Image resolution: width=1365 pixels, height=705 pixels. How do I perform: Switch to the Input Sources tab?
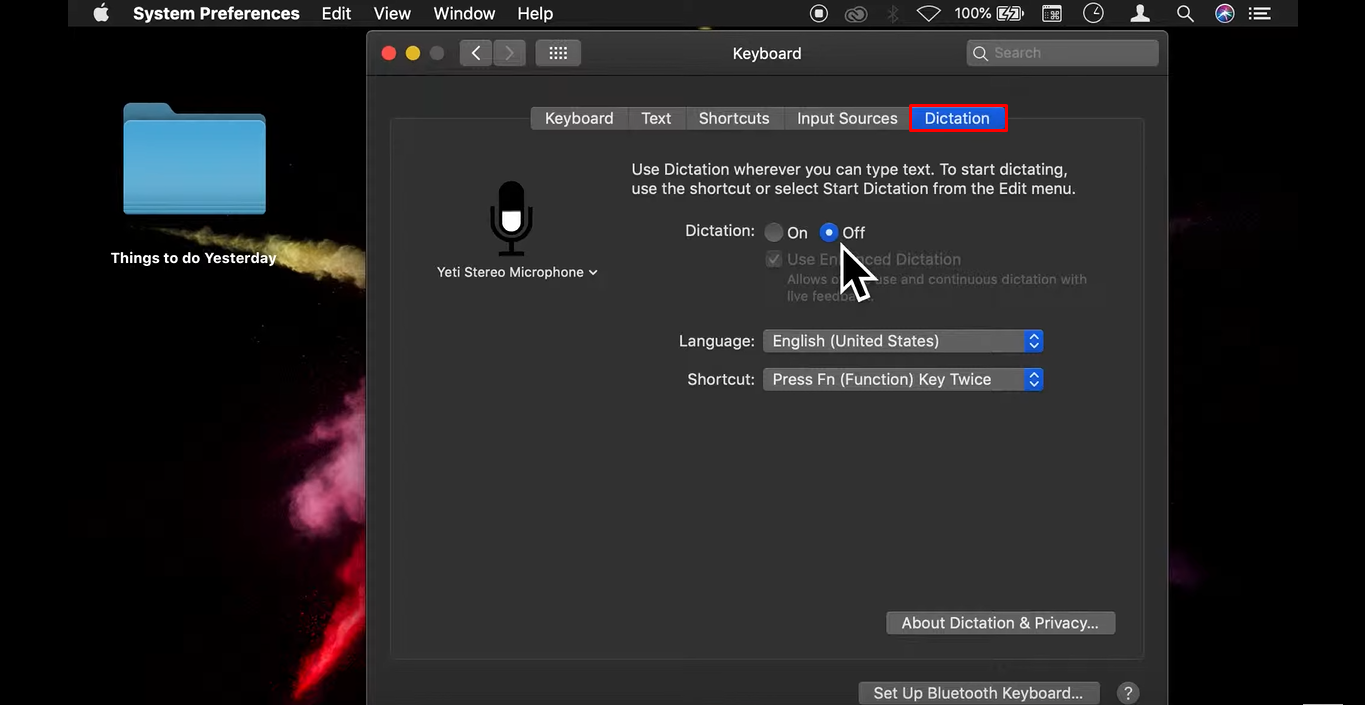coord(846,117)
